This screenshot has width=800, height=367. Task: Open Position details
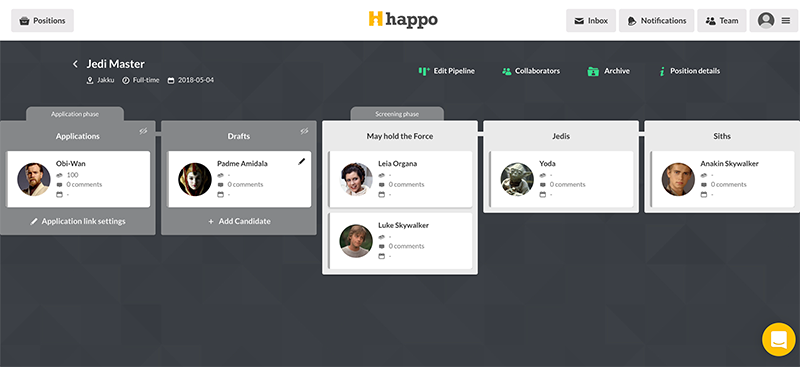click(689, 71)
